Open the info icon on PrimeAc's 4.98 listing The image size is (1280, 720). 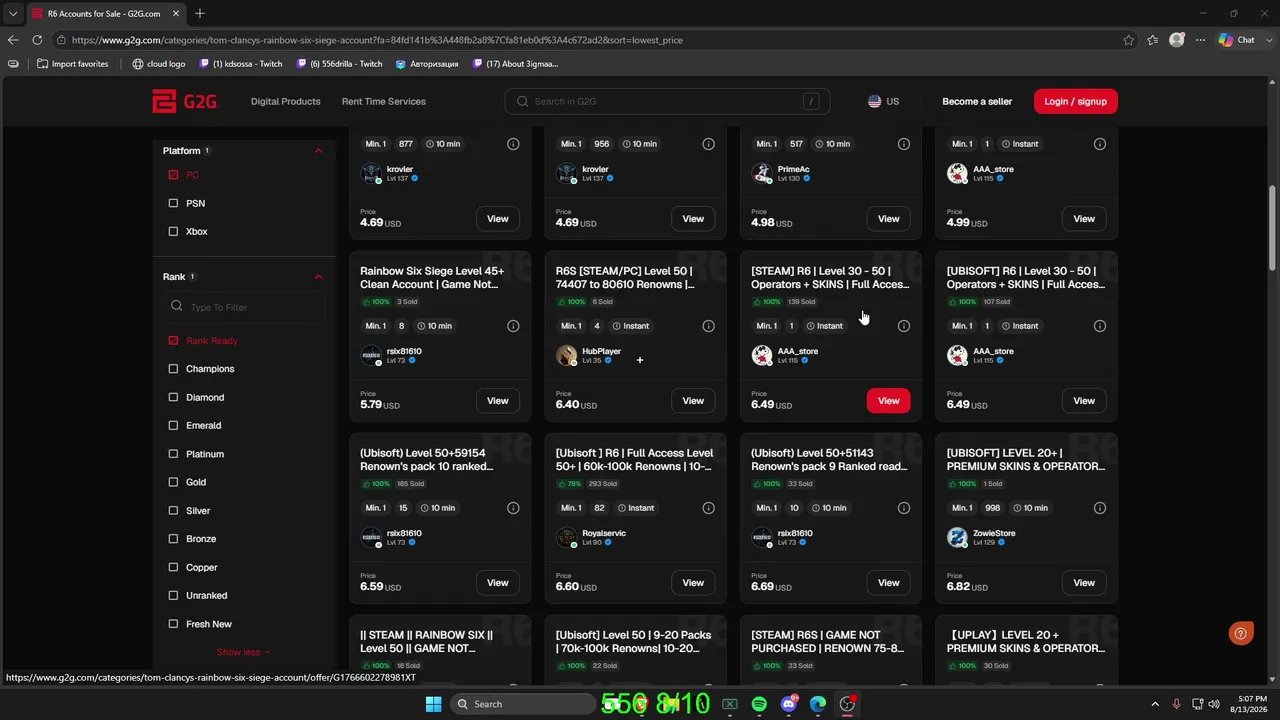click(904, 144)
